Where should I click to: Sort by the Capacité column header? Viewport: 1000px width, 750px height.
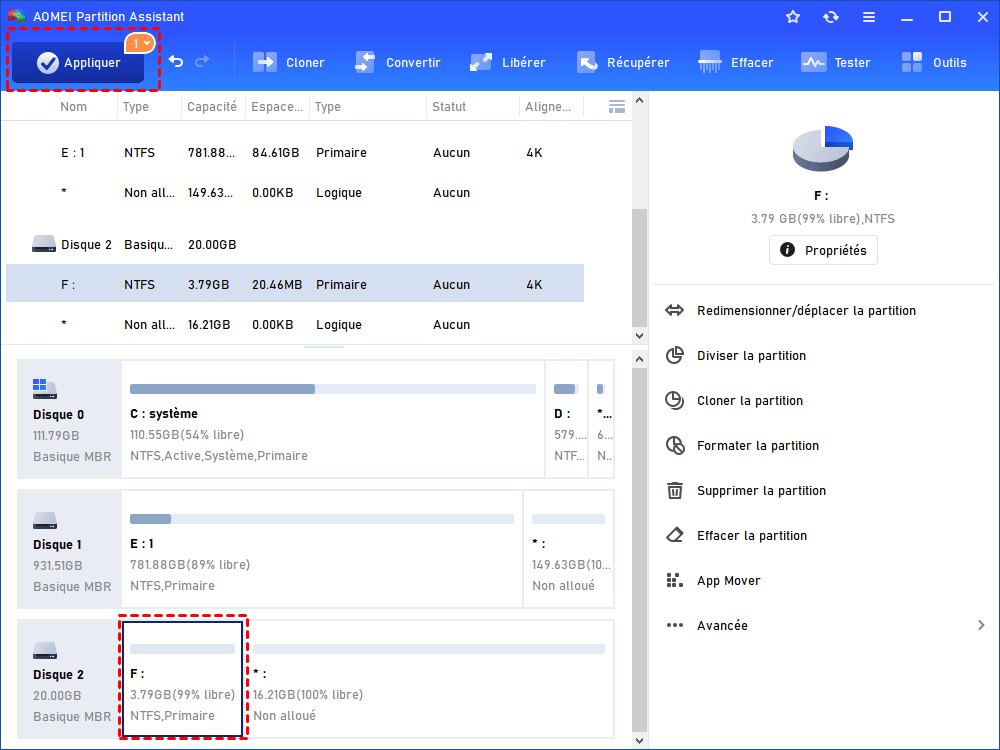(x=212, y=107)
